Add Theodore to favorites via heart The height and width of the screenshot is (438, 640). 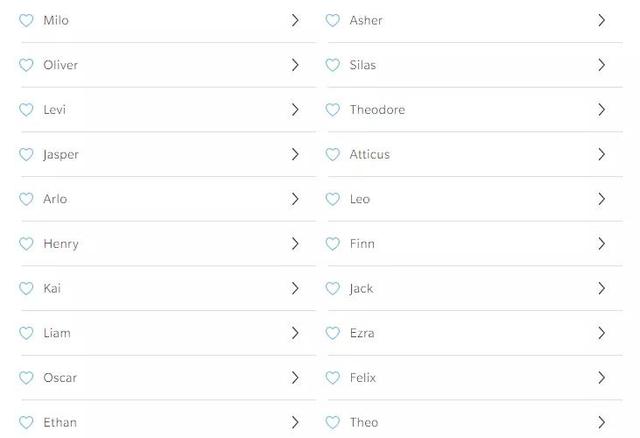coord(332,109)
